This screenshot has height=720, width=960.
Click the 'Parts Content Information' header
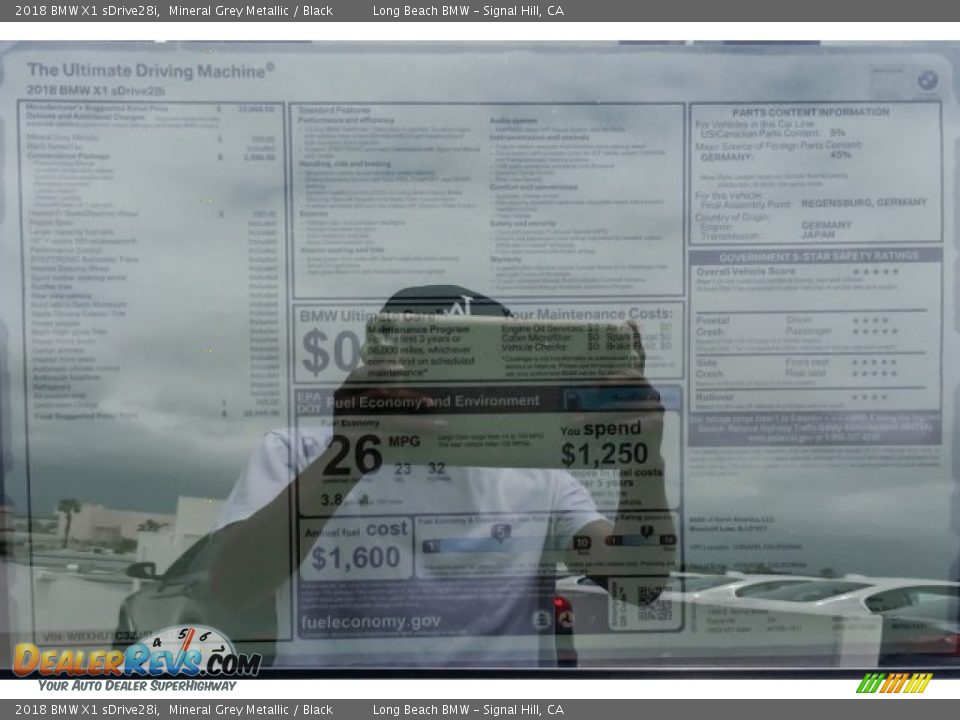810,112
